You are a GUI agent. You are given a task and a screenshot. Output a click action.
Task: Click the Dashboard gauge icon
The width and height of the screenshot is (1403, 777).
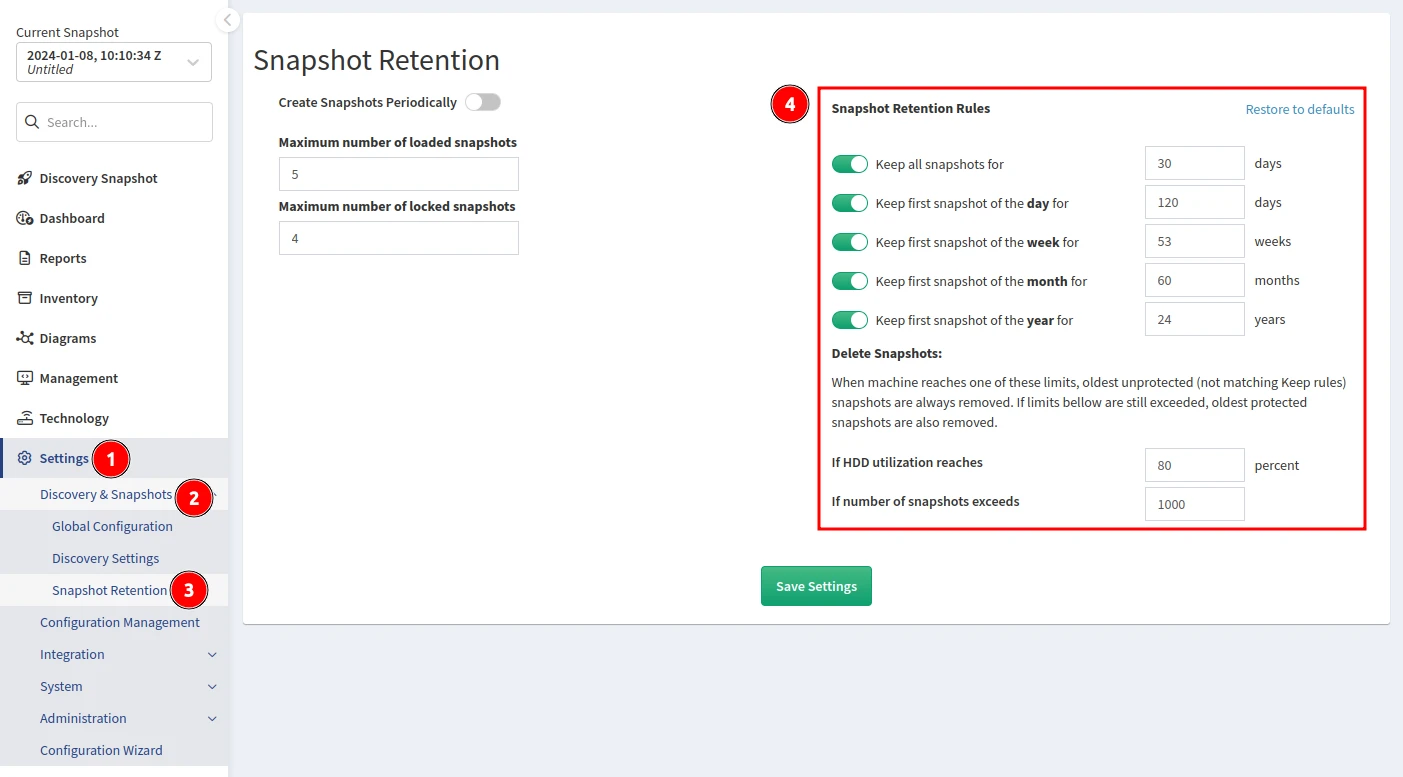(25, 218)
